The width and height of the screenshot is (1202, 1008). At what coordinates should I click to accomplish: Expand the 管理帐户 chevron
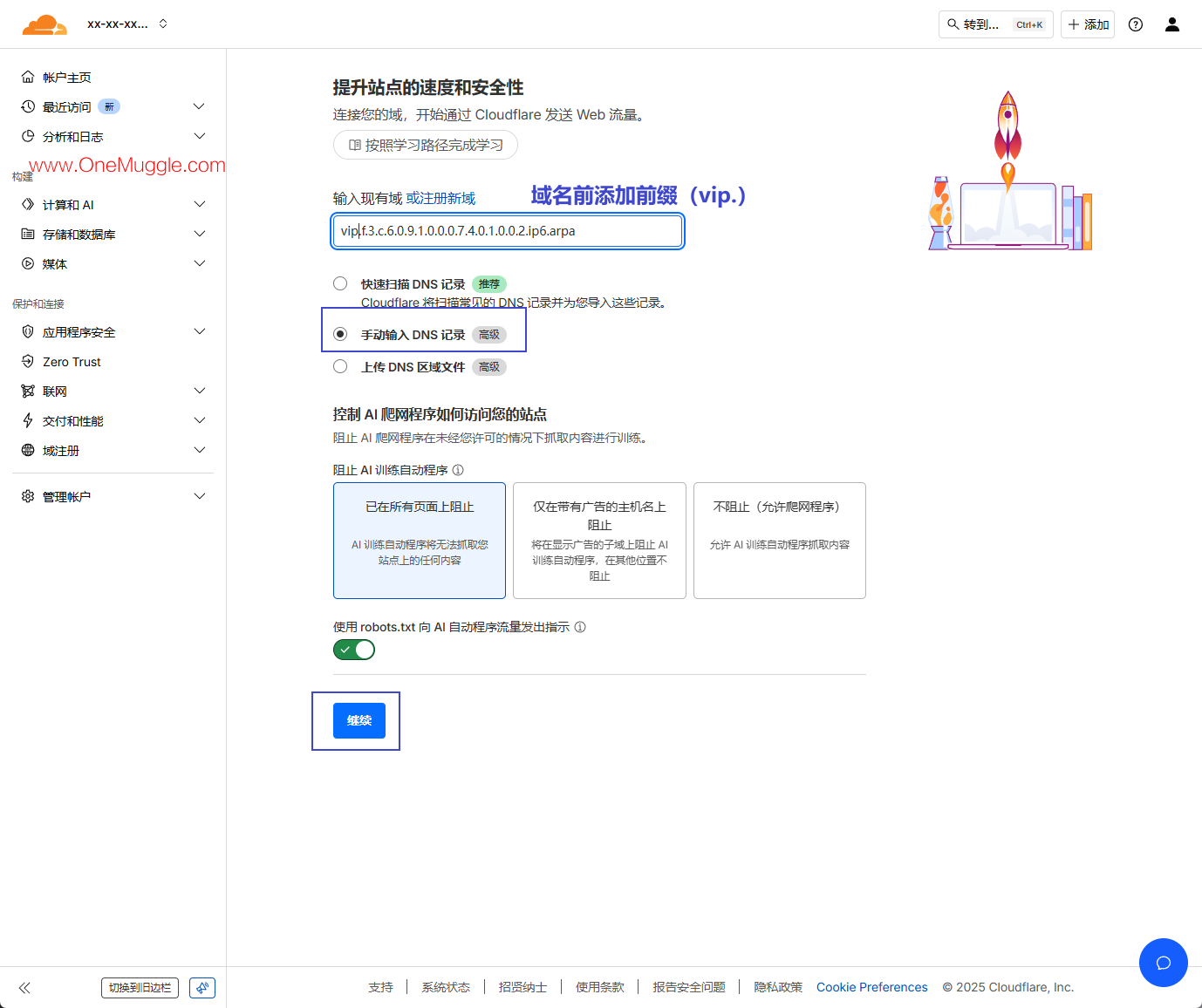(199, 496)
